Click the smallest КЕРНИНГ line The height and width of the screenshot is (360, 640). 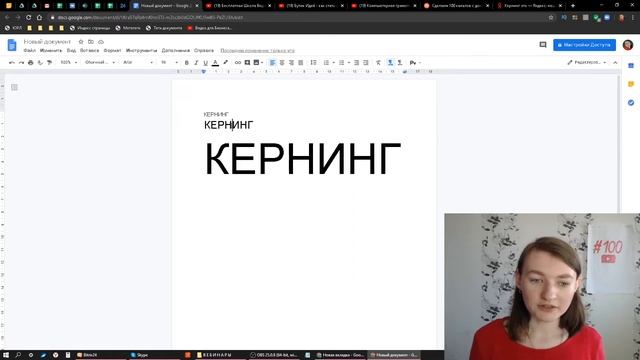[x=216, y=114]
